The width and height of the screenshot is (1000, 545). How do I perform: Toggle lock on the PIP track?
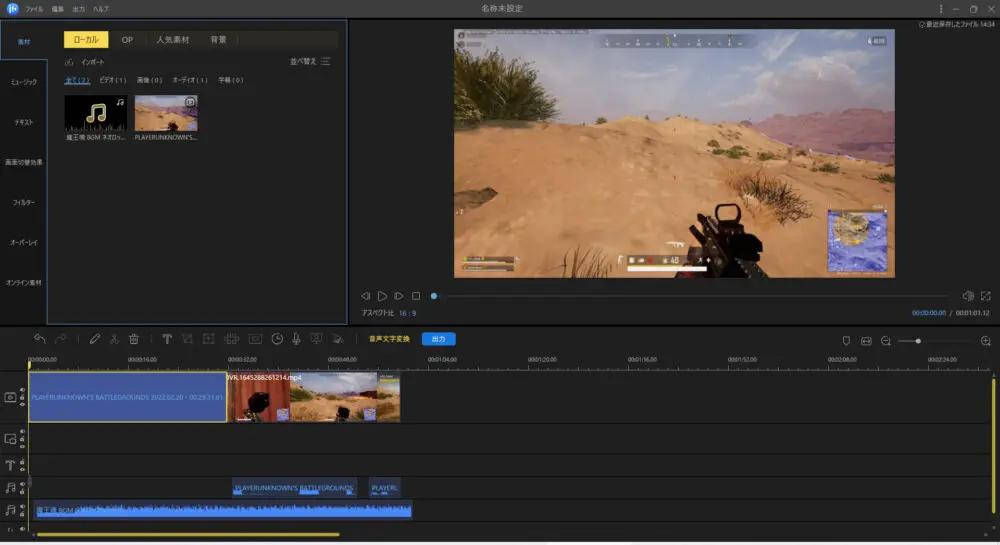point(22,439)
